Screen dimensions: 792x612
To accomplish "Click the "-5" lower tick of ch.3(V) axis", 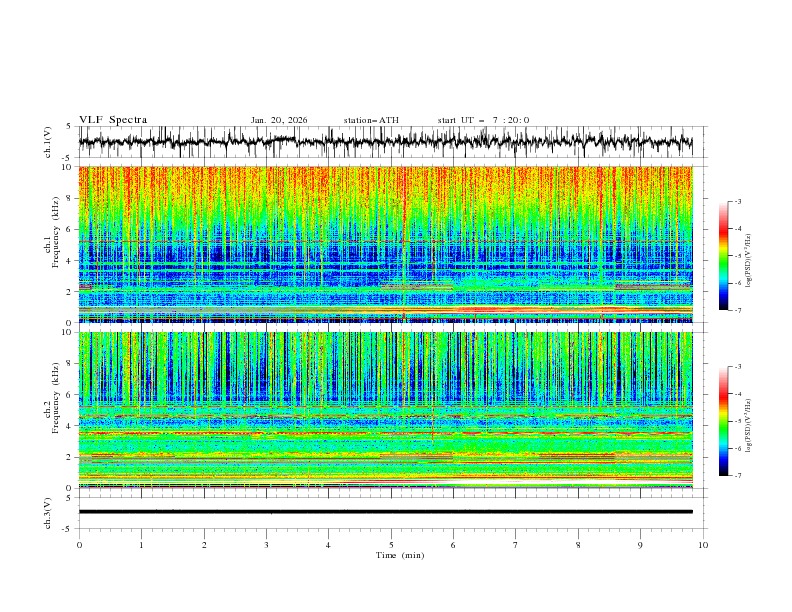I will pos(68,529).
